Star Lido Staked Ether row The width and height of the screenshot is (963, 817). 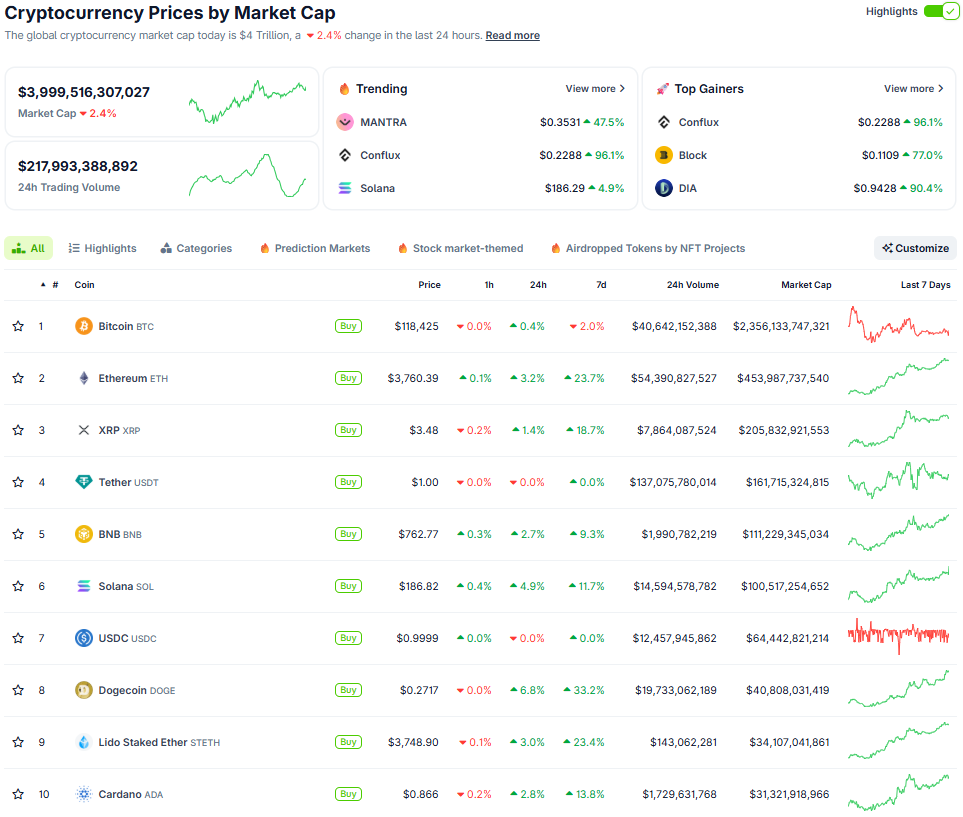pyautogui.click(x=18, y=742)
